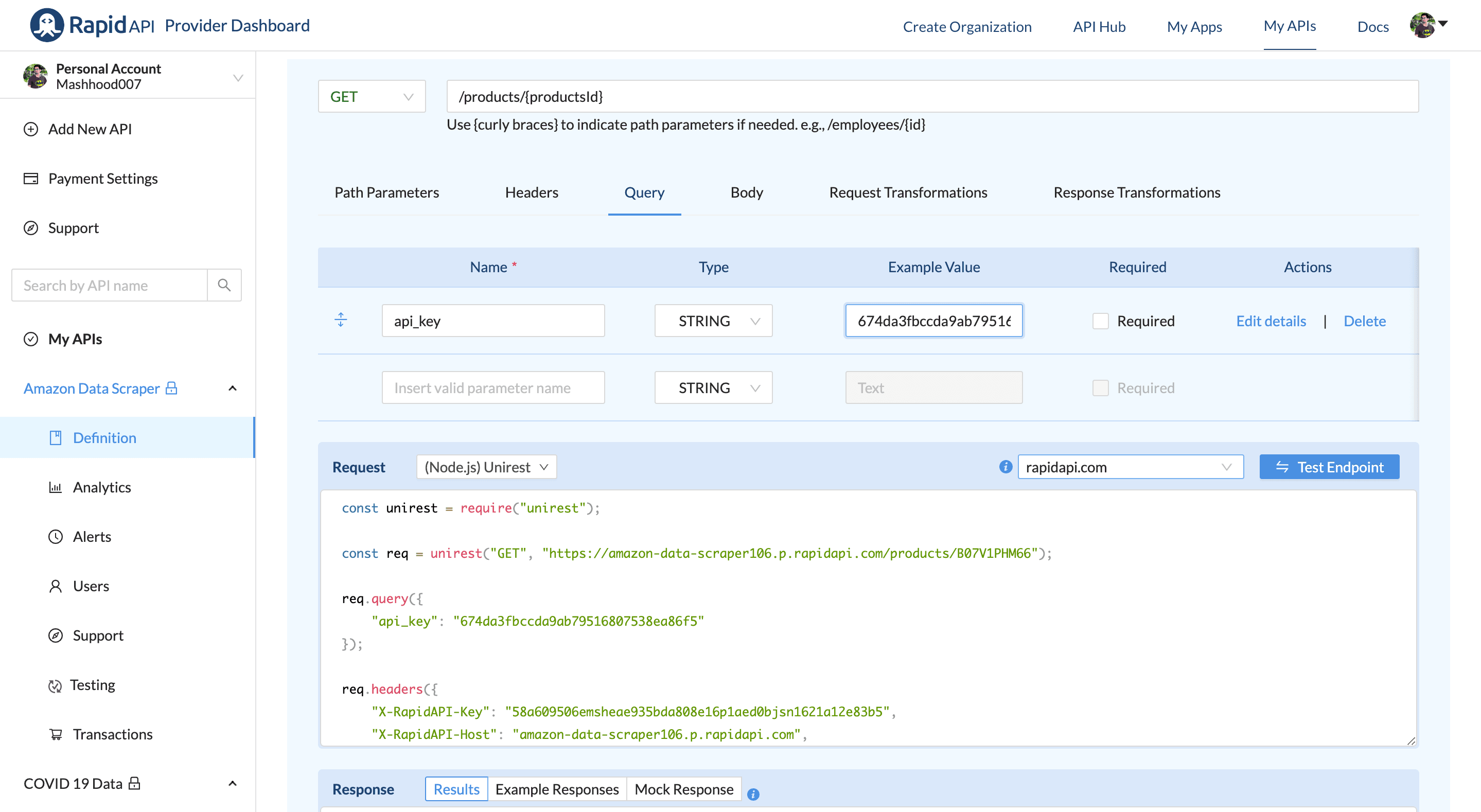
Task: Click the api_key example value field
Action: pyautogui.click(x=933, y=320)
